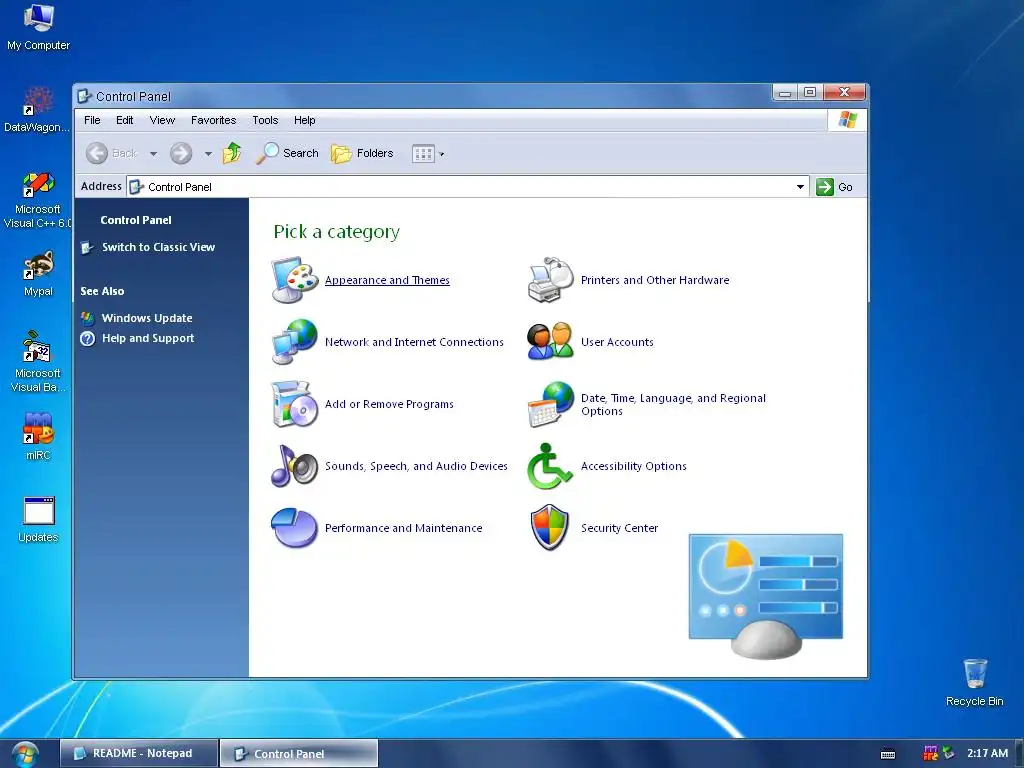Click the Accessibility Options link text

633,466
